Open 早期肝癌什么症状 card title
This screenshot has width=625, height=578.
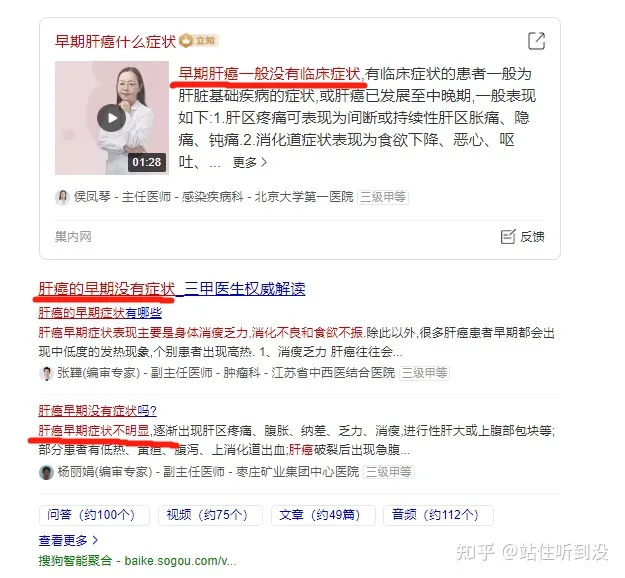[115, 41]
